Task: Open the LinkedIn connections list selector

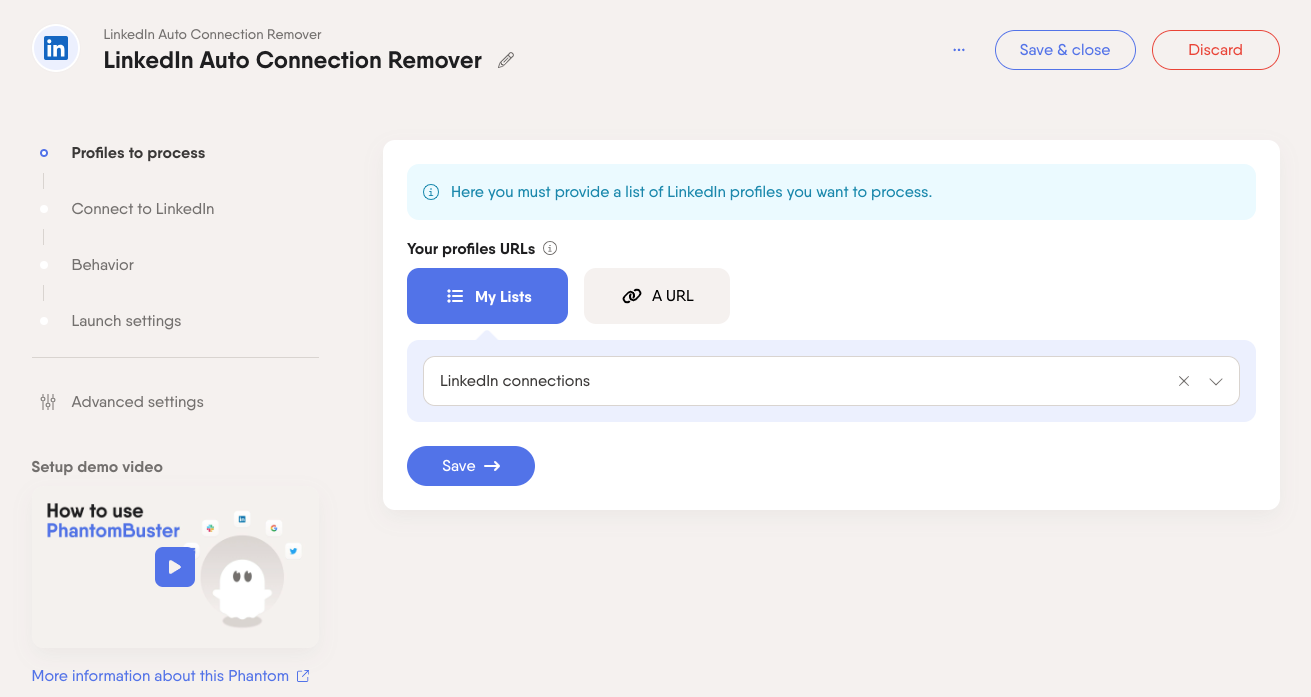Action: 831,381
